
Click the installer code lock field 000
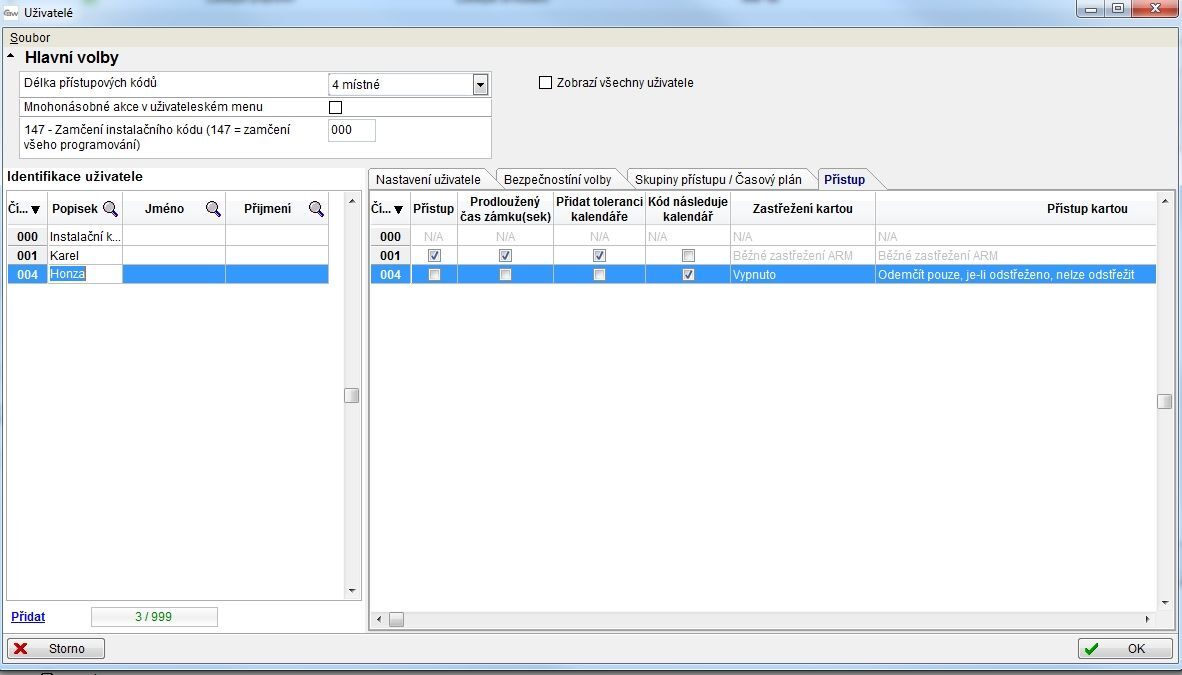pos(351,130)
